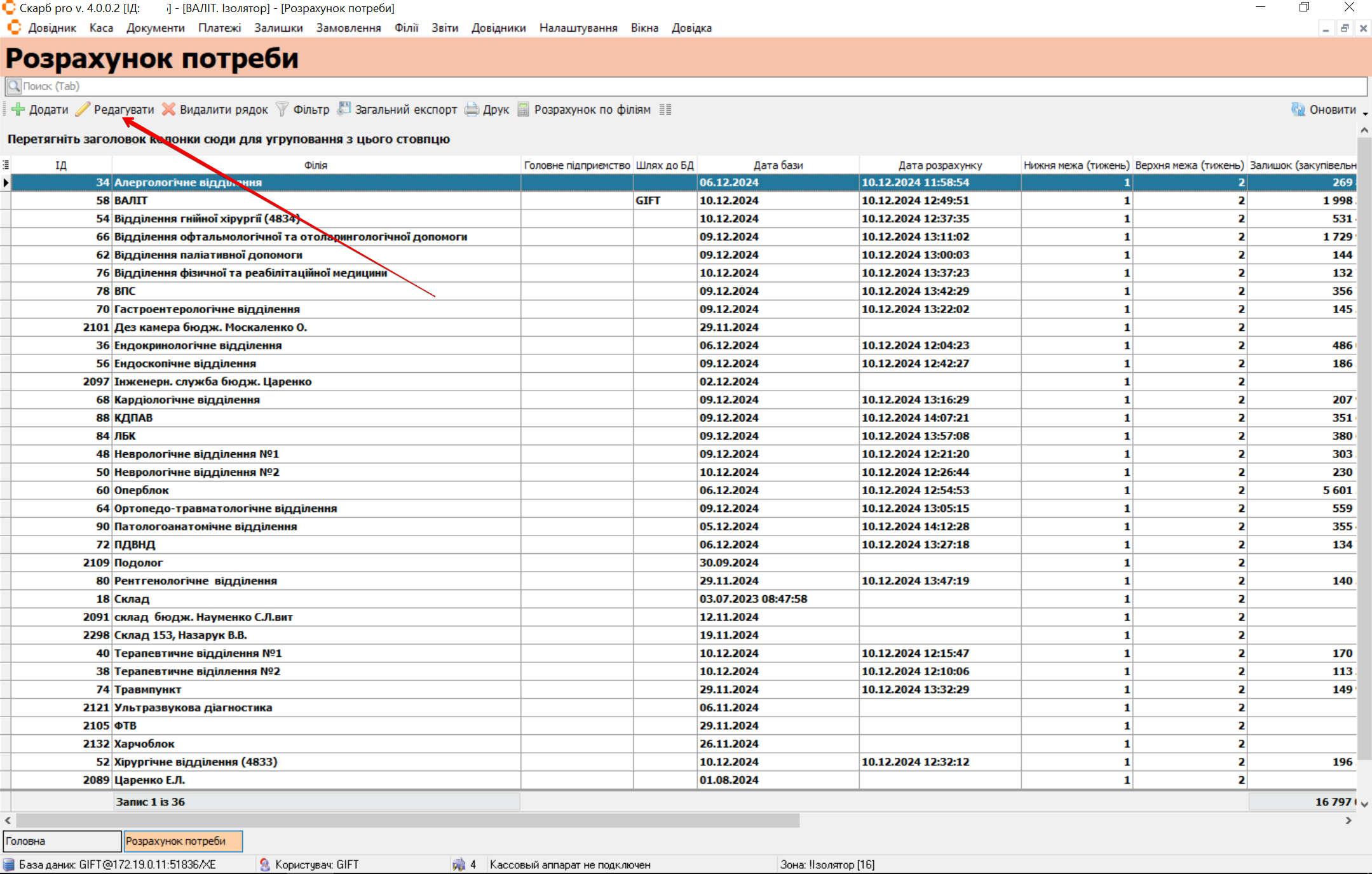The image size is (1372, 874).
Task: Click the calculator icon for branch calculation
Action: coord(523,109)
